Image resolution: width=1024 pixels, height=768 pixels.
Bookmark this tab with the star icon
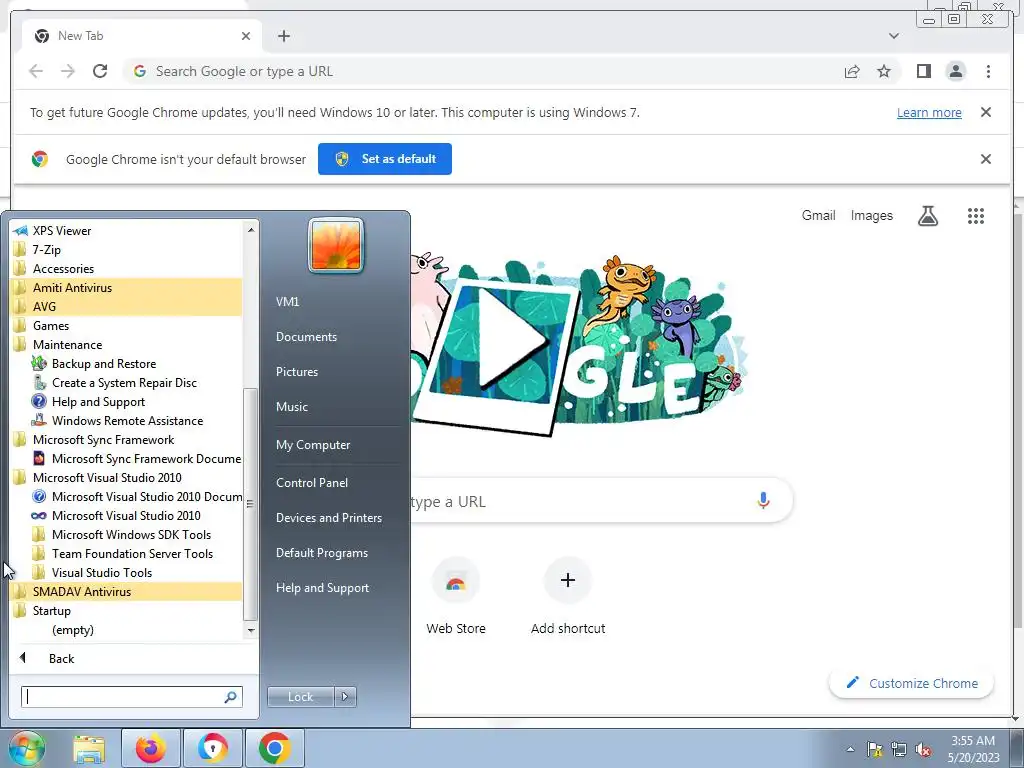pyautogui.click(x=884, y=71)
